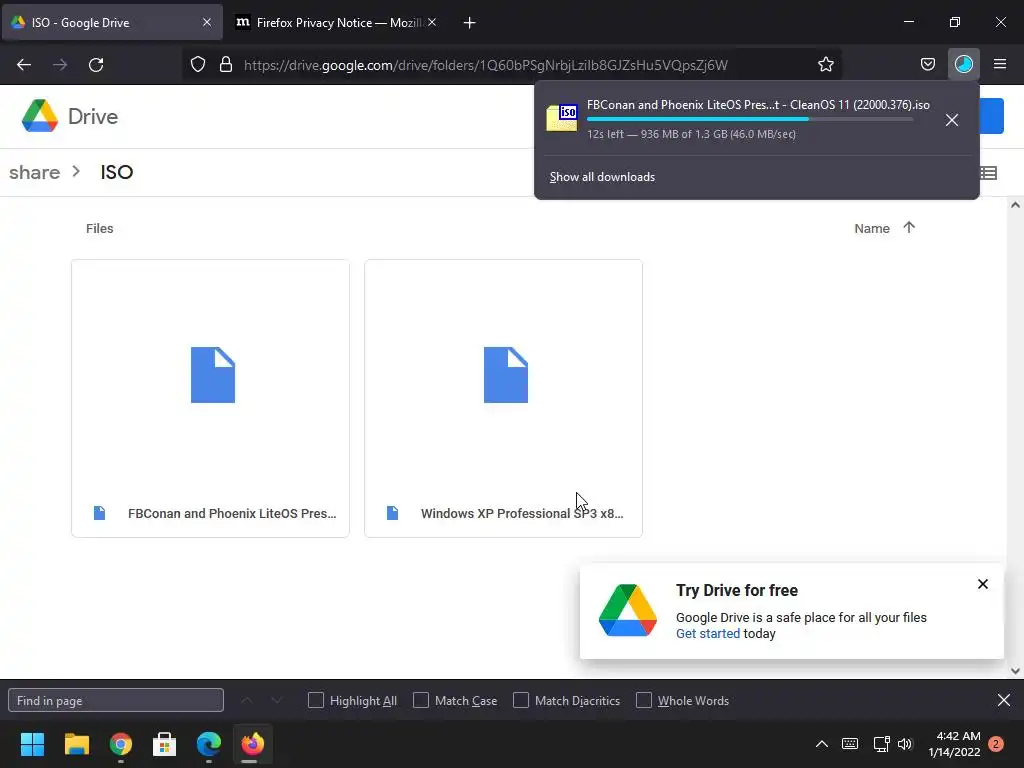Viewport: 1024px width, 768px height.
Task: Enable Match Case checkbox
Action: tap(421, 701)
